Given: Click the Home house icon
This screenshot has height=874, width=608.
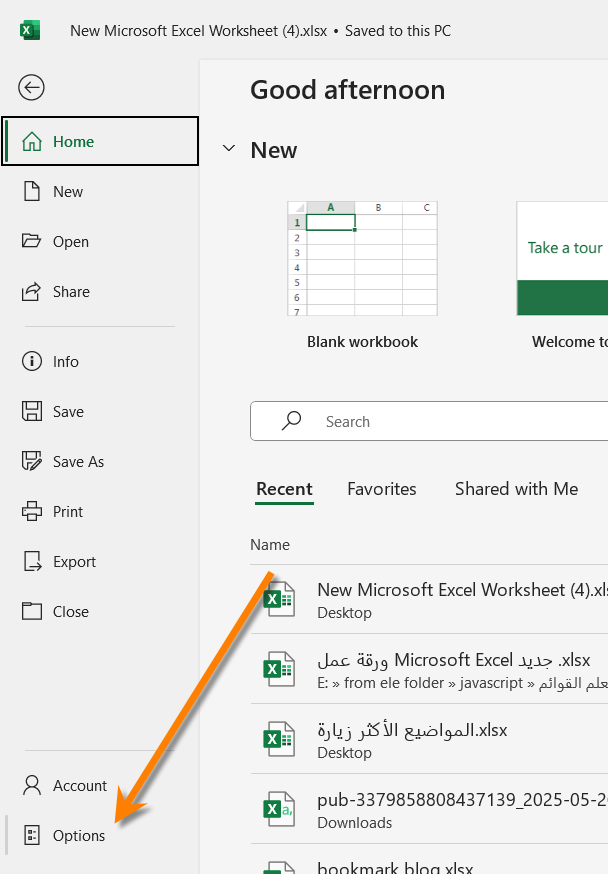Looking at the screenshot, I should [x=32, y=142].
